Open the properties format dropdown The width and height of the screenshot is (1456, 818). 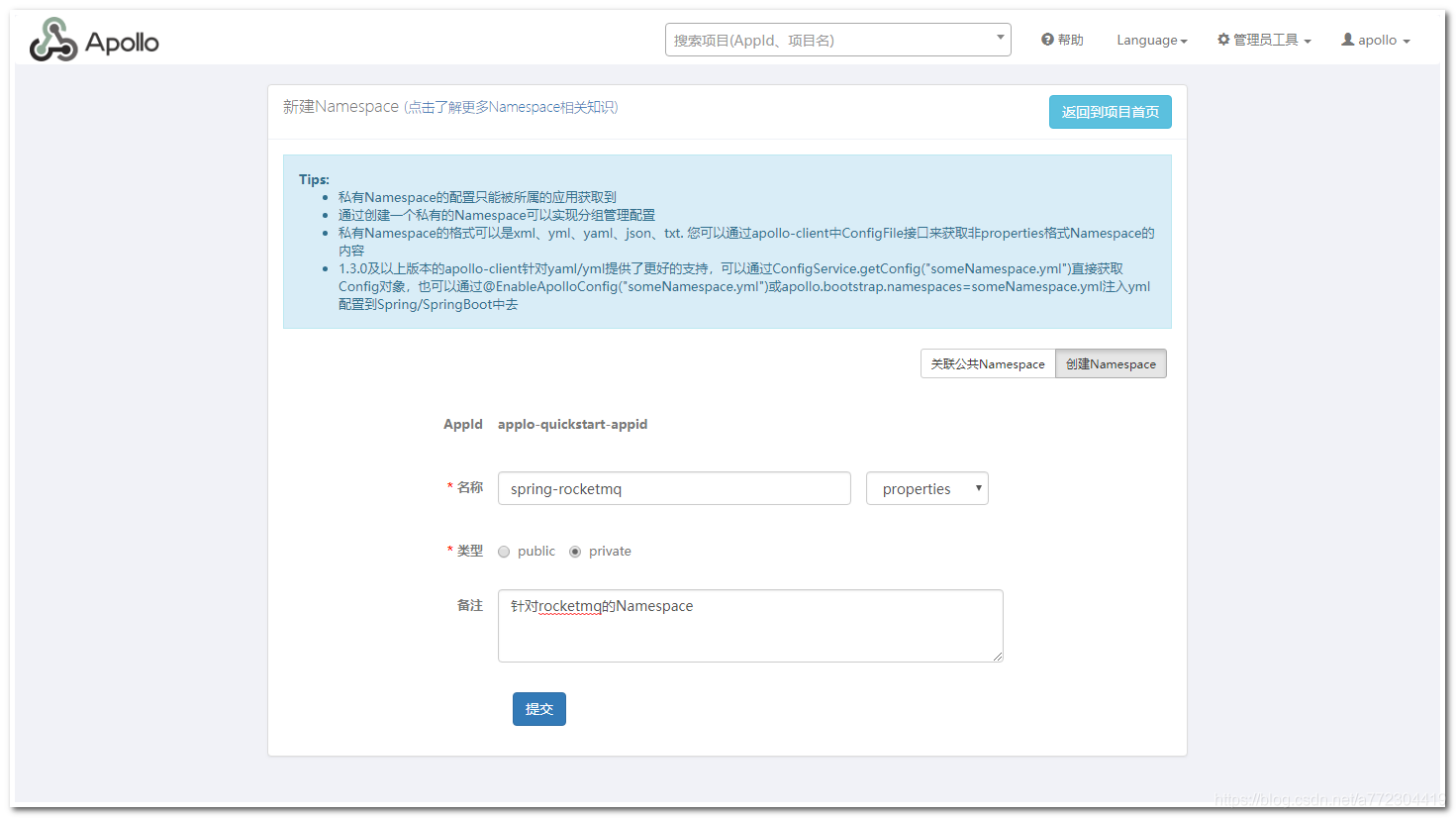pos(926,487)
